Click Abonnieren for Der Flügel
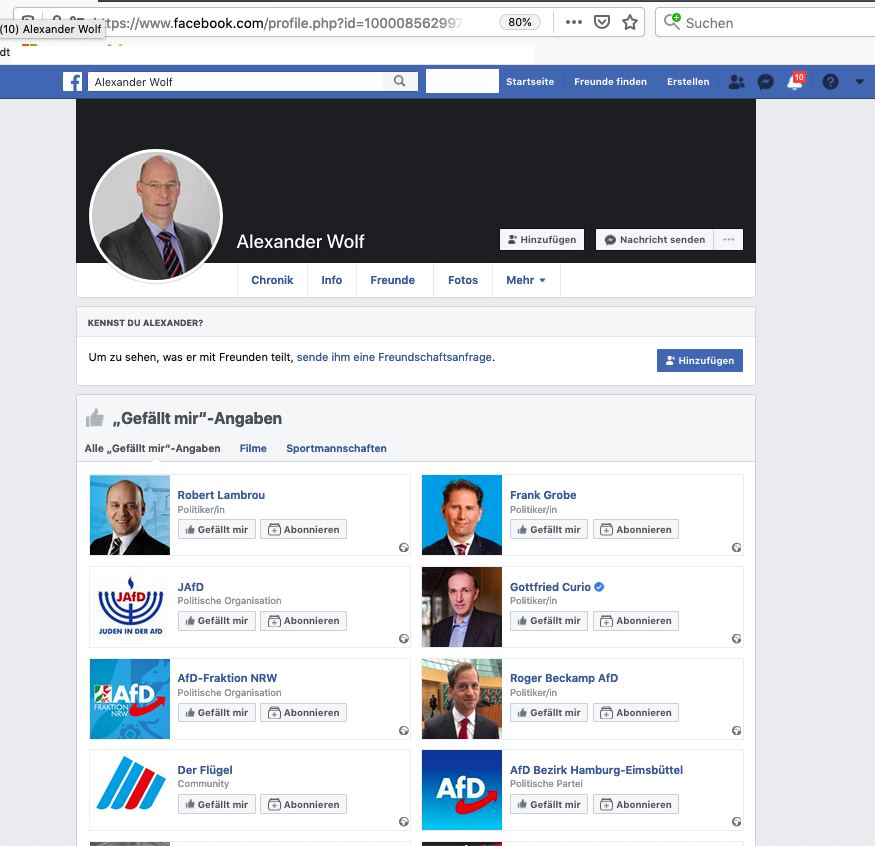The height and width of the screenshot is (846, 875). coord(304,804)
